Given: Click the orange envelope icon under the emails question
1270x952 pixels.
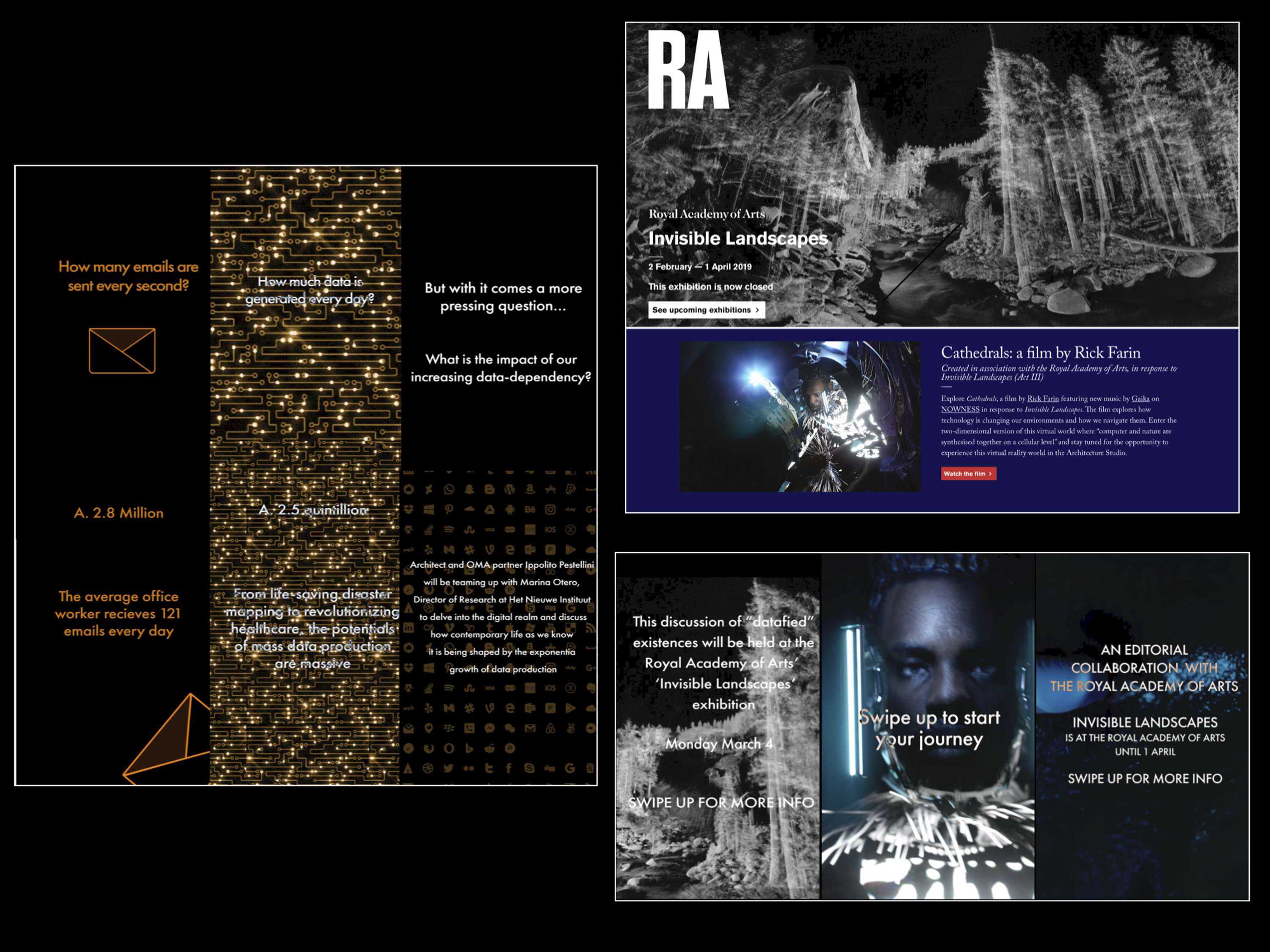Looking at the screenshot, I should [122, 351].
